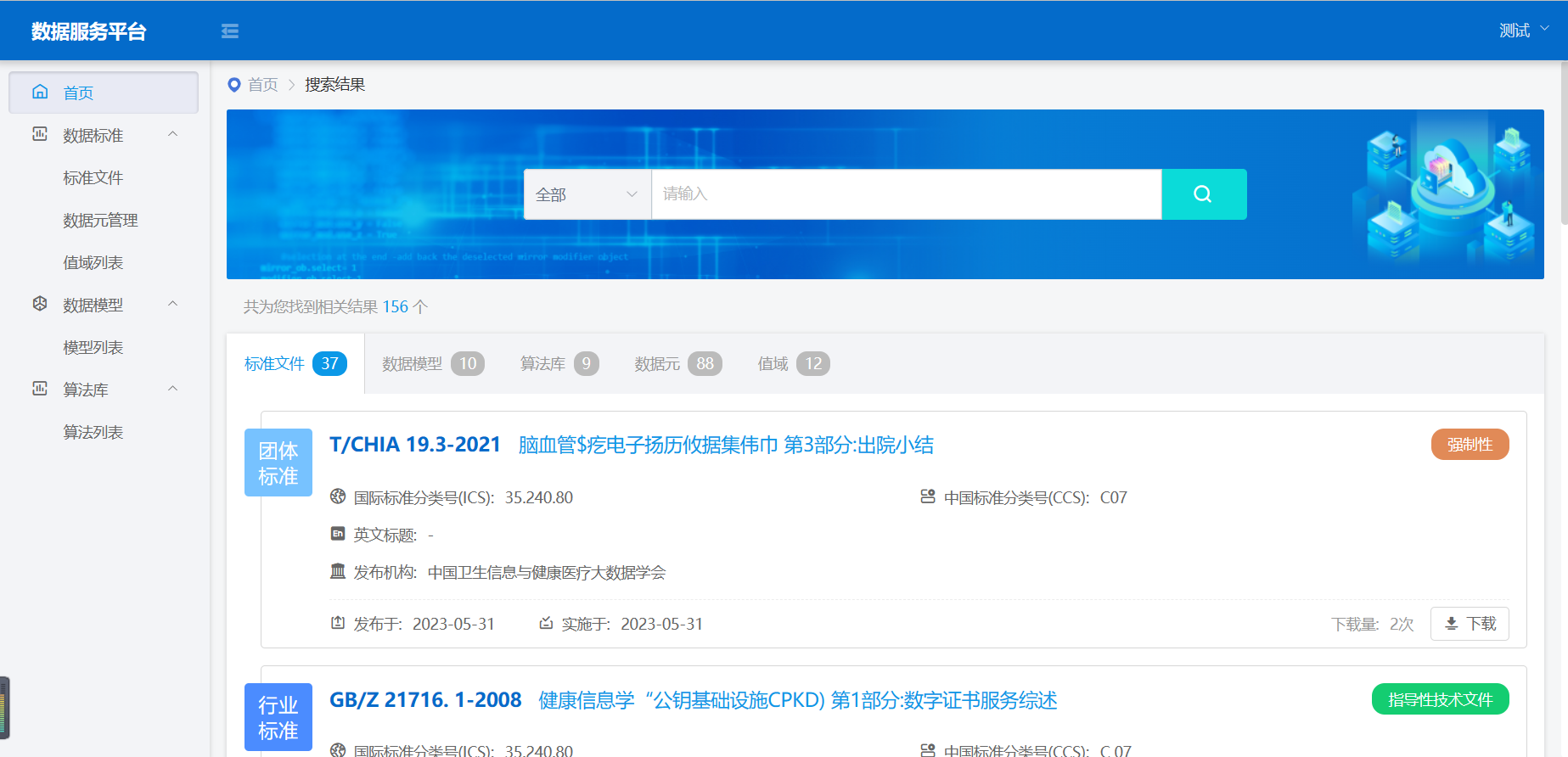This screenshot has width=1568, height=757.
Task: Click the 算法库 chart icon
Action: tap(40, 389)
